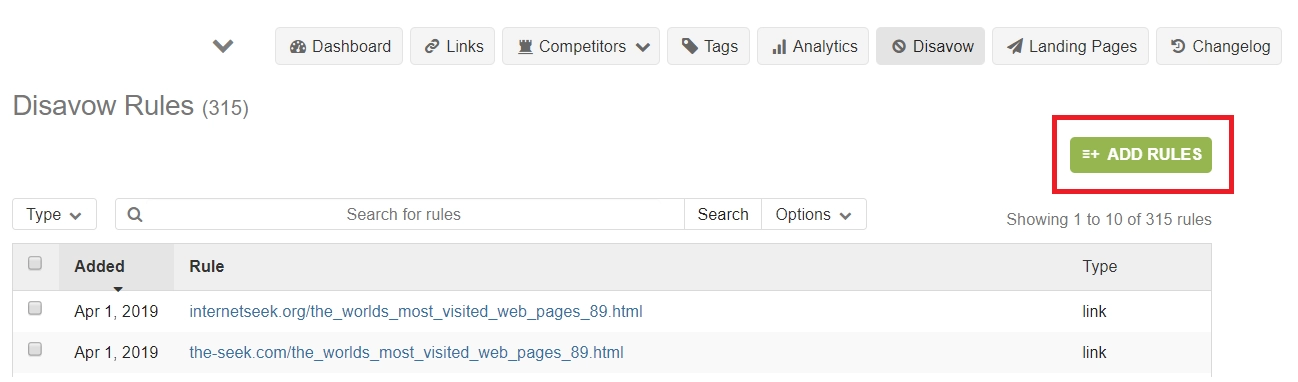1298x382 pixels.
Task: Click the Landing Pages paper plane icon
Action: [x=1015, y=46]
